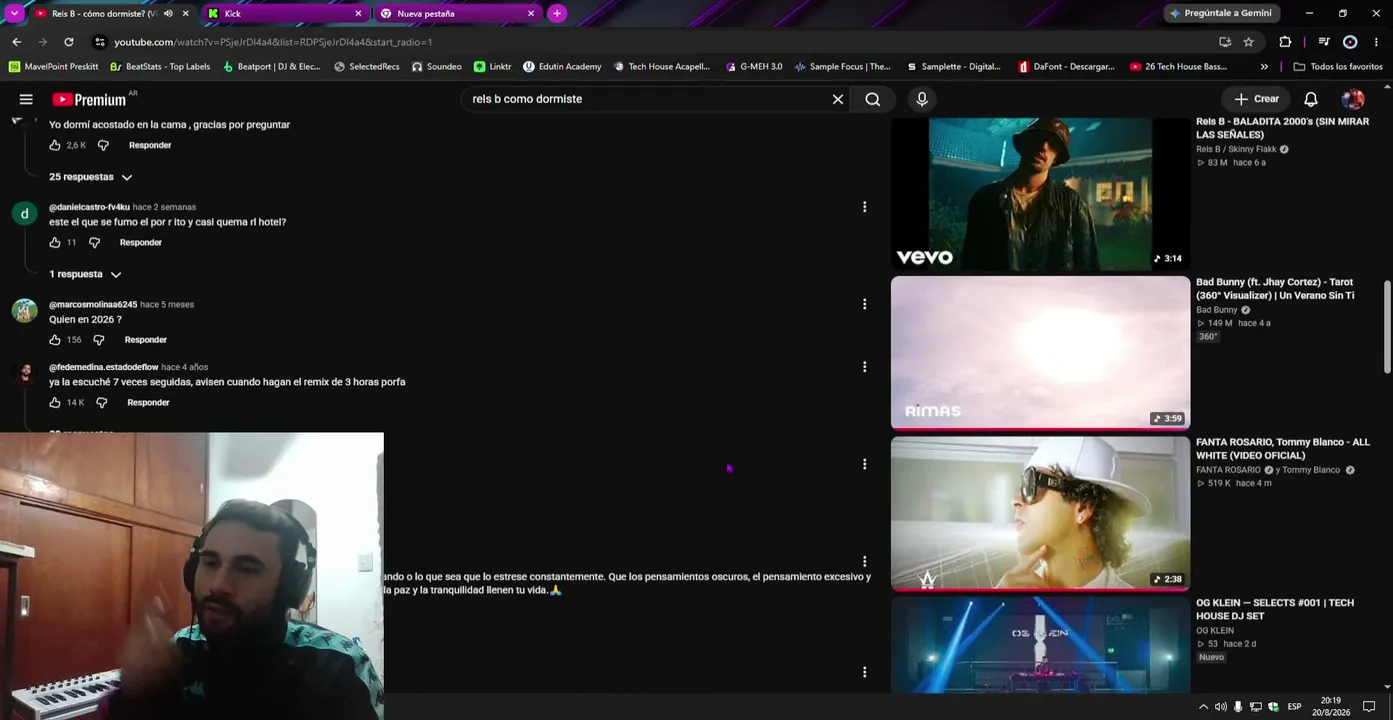1393x720 pixels.
Task: View site information next to the address bar
Action: (99, 42)
